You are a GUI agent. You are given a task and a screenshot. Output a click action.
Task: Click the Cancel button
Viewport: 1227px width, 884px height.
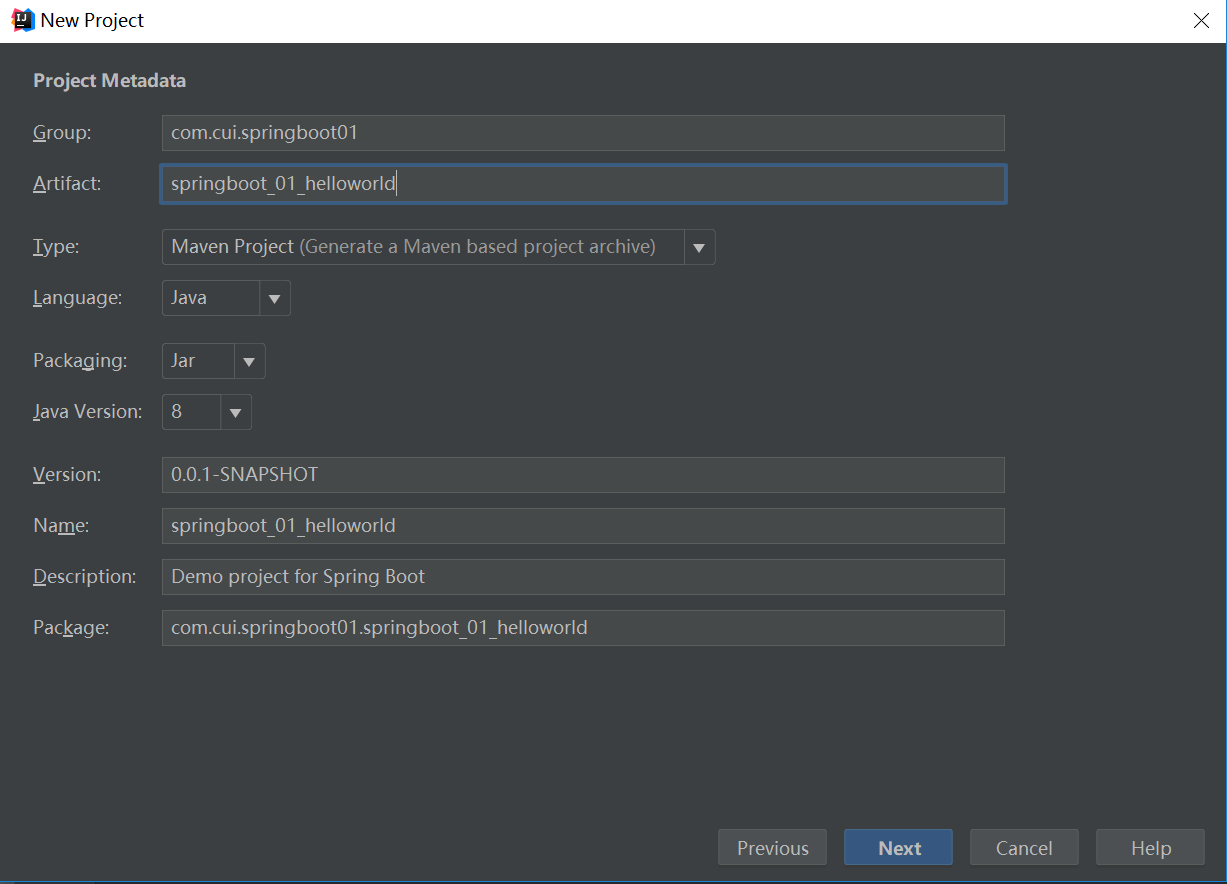[1024, 848]
